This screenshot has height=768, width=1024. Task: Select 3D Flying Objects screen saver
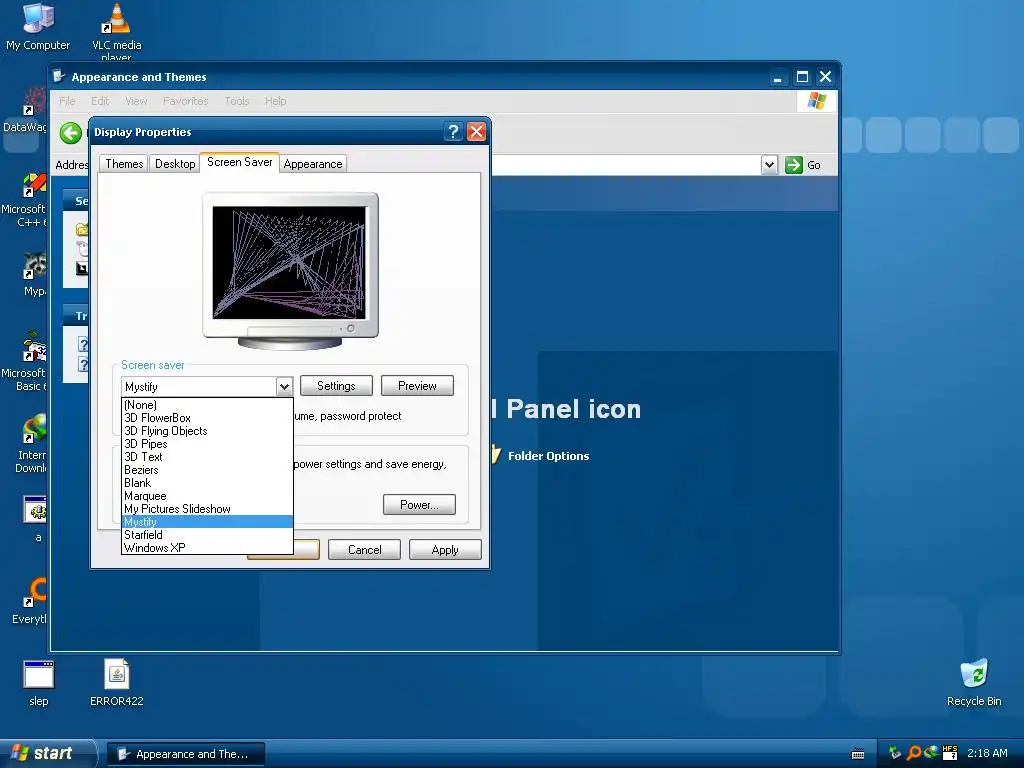click(x=207, y=431)
